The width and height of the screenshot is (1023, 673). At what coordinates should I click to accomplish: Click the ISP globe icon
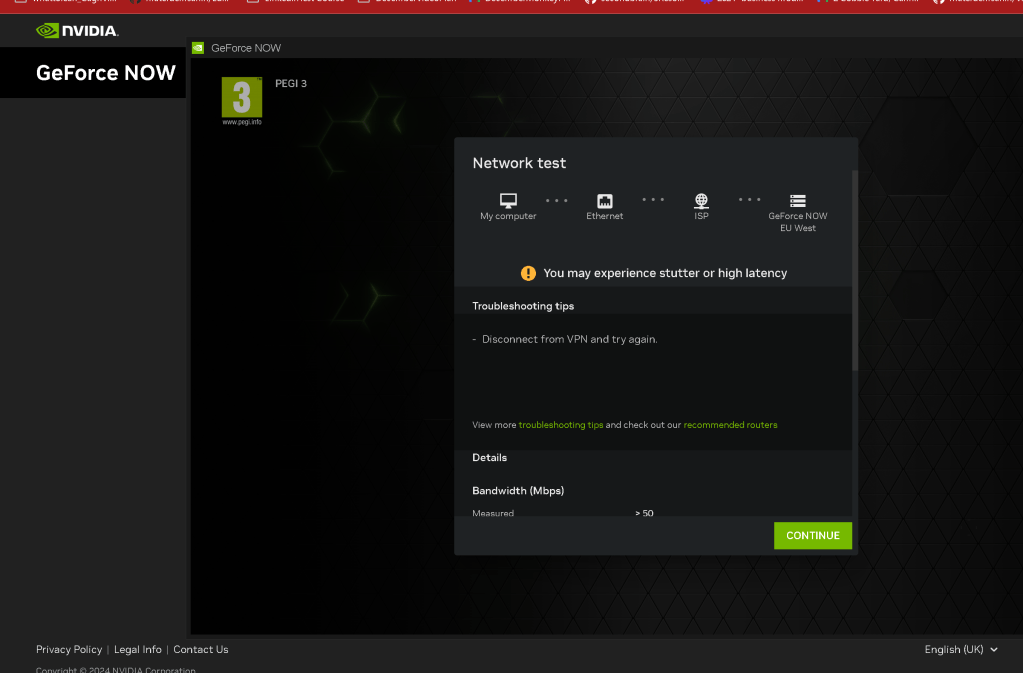701,200
